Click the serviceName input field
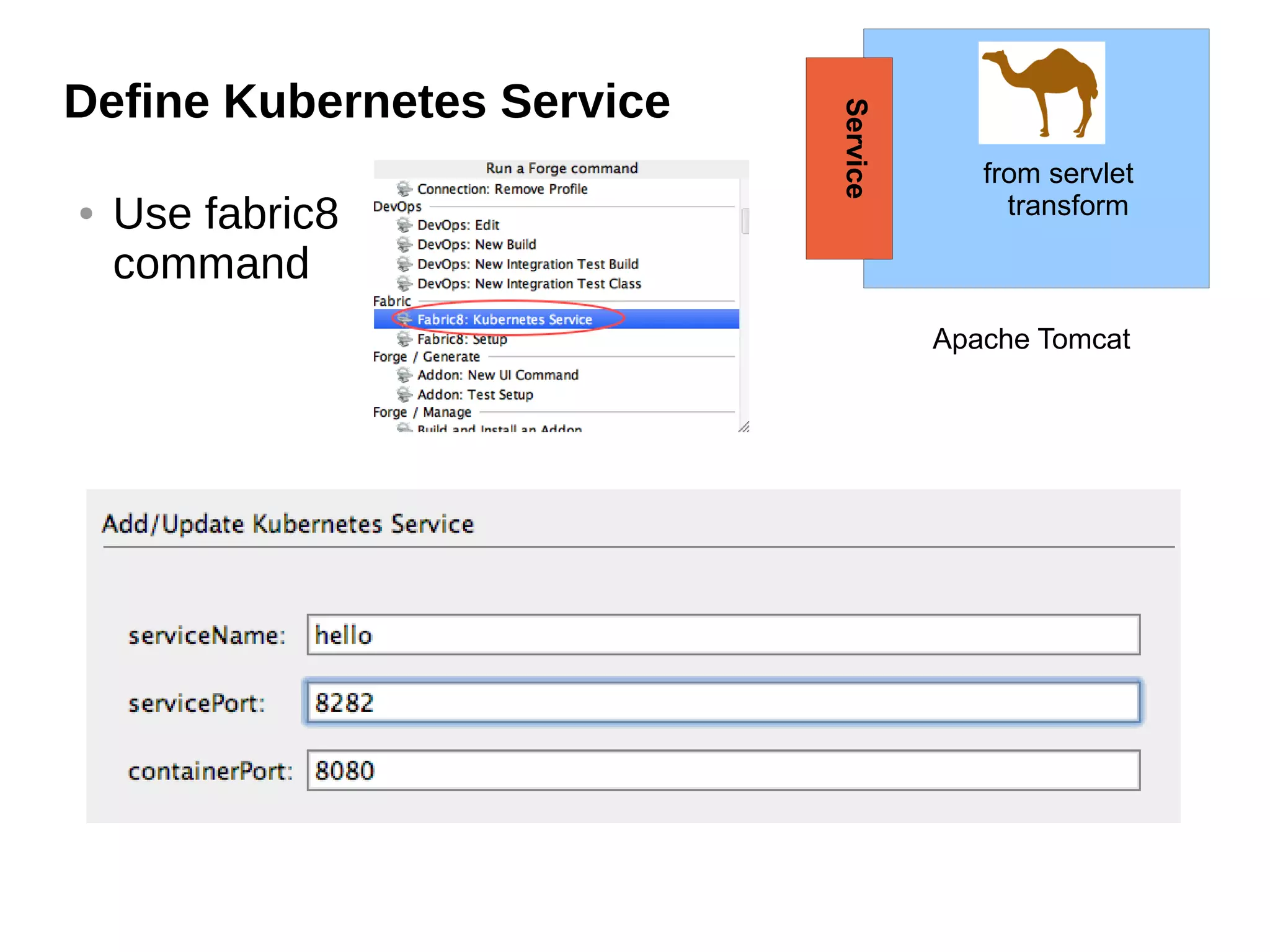Viewport: 1270px width, 952px height. pos(723,634)
